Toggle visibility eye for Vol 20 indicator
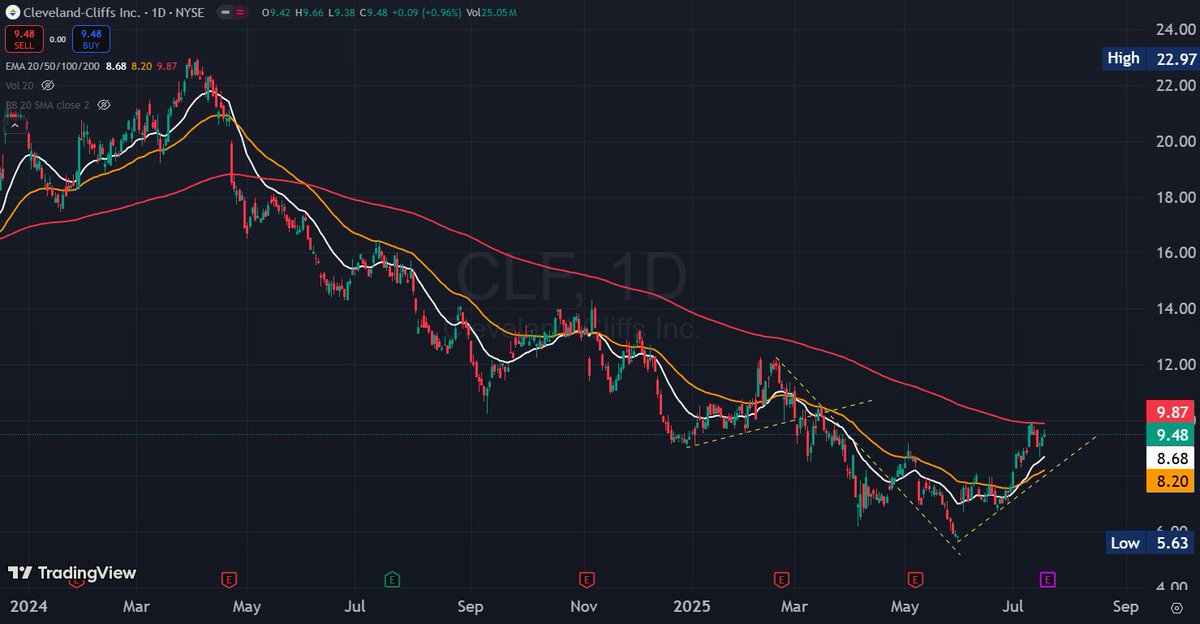 tap(47, 86)
